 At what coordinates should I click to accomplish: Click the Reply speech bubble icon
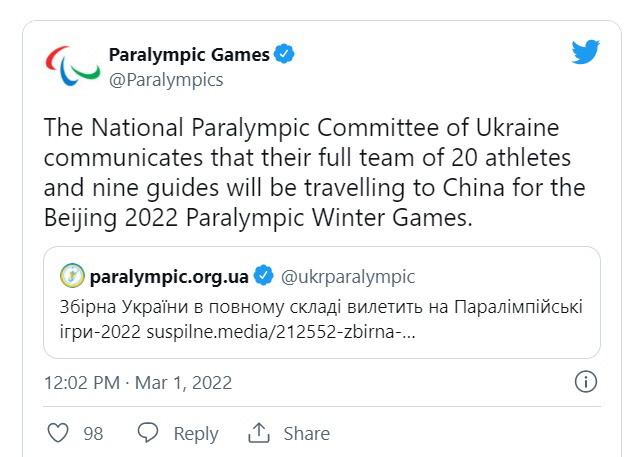pos(148,433)
